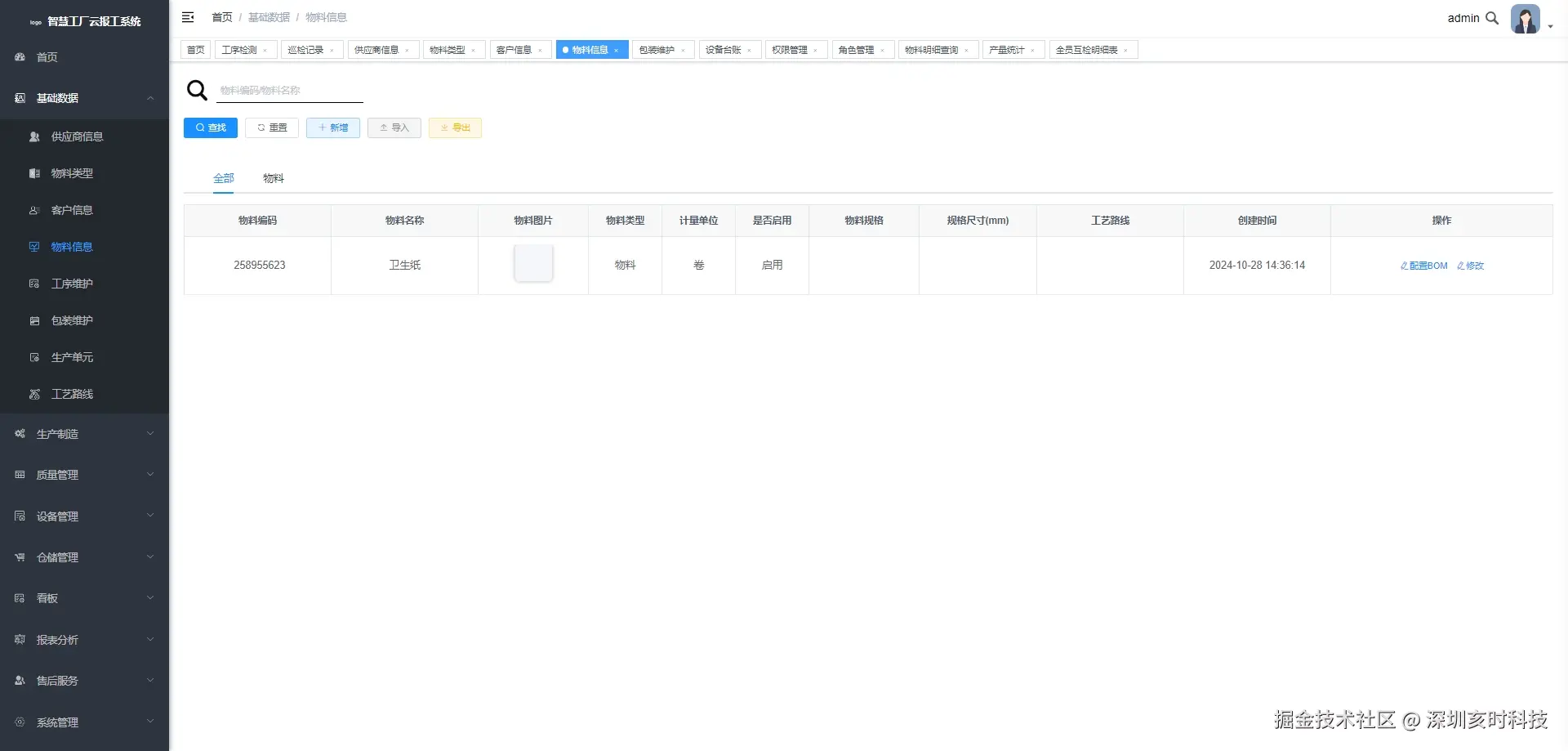Open the admin user avatar menu
Screen dimensions: 1568x751
pyautogui.click(x=1525, y=18)
